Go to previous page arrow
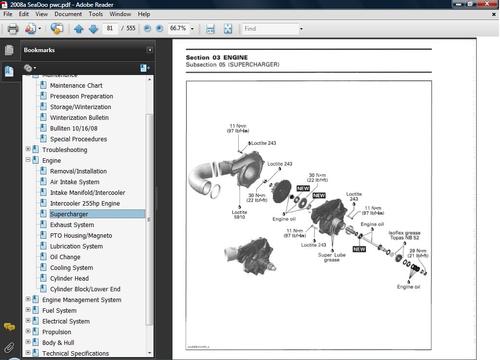This screenshot has height=360, width=500. click(x=79, y=29)
